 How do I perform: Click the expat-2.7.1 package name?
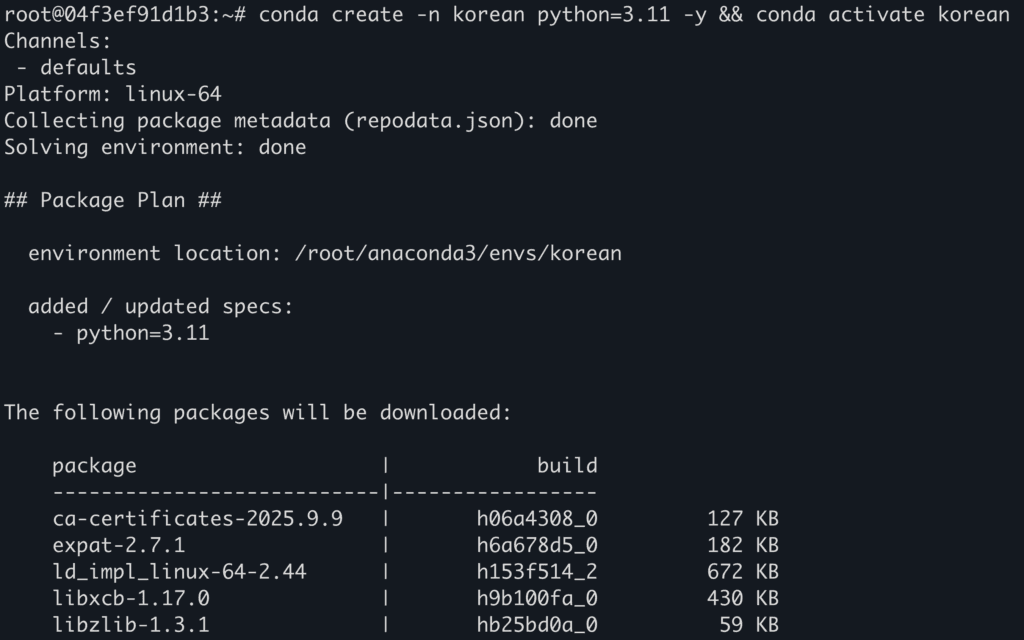click(x=118, y=545)
